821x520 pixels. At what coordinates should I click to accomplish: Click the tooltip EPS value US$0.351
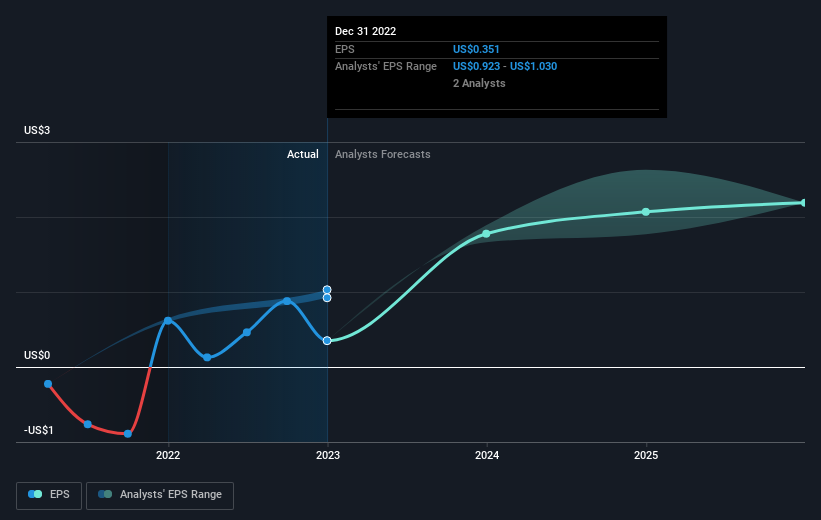[476, 49]
